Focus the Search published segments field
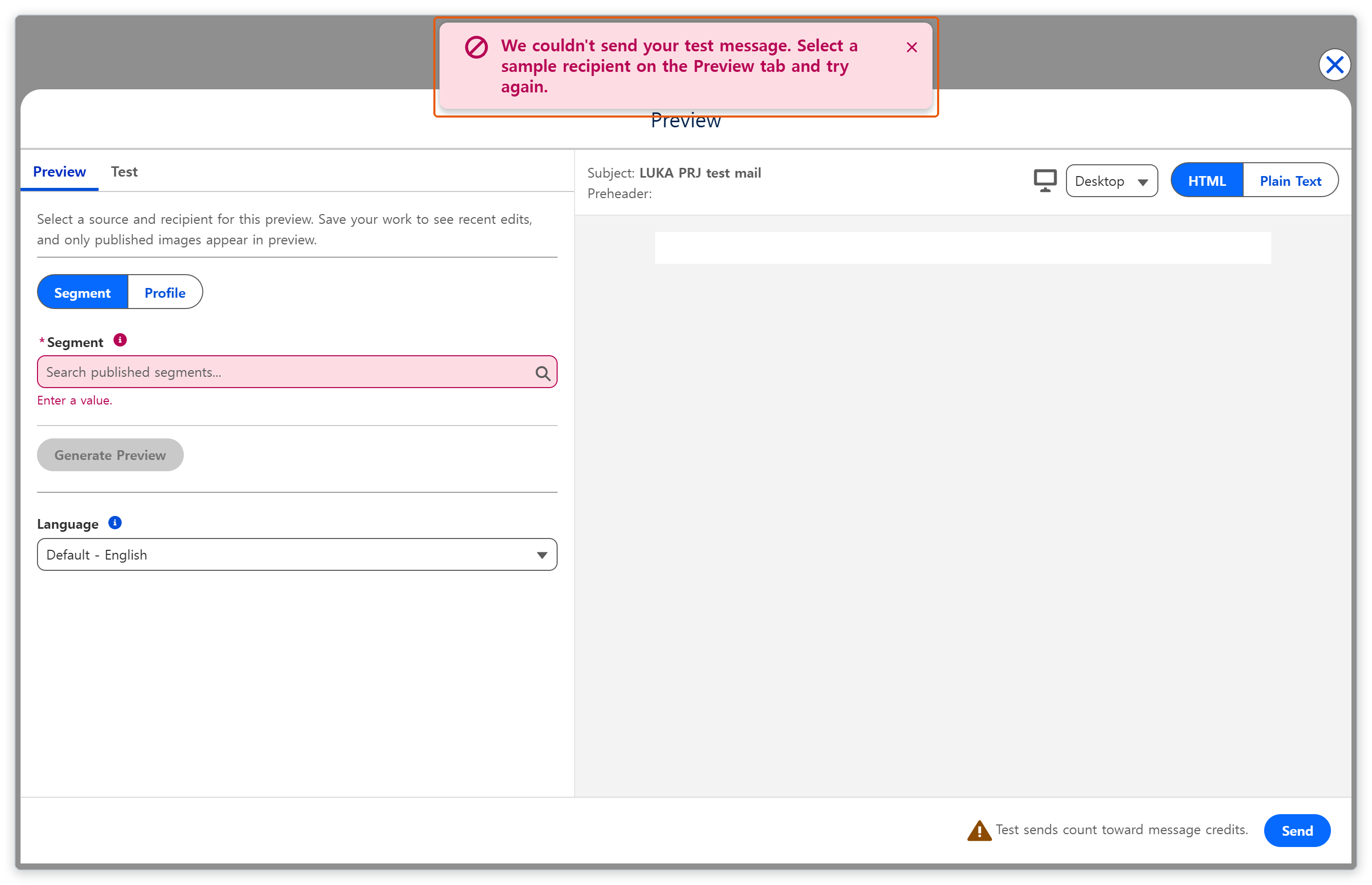Viewport: 1372px width, 885px height. (x=297, y=372)
